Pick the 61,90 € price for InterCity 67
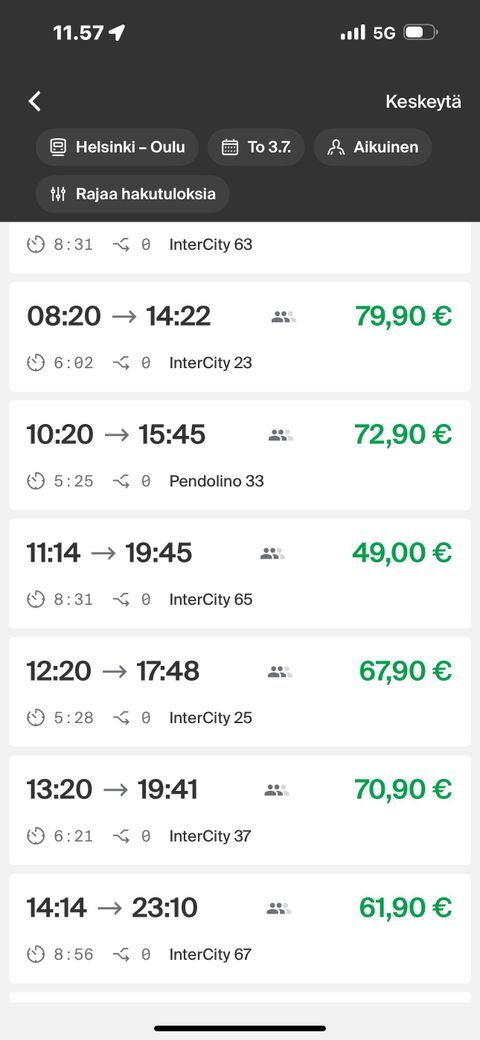 [405, 907]
